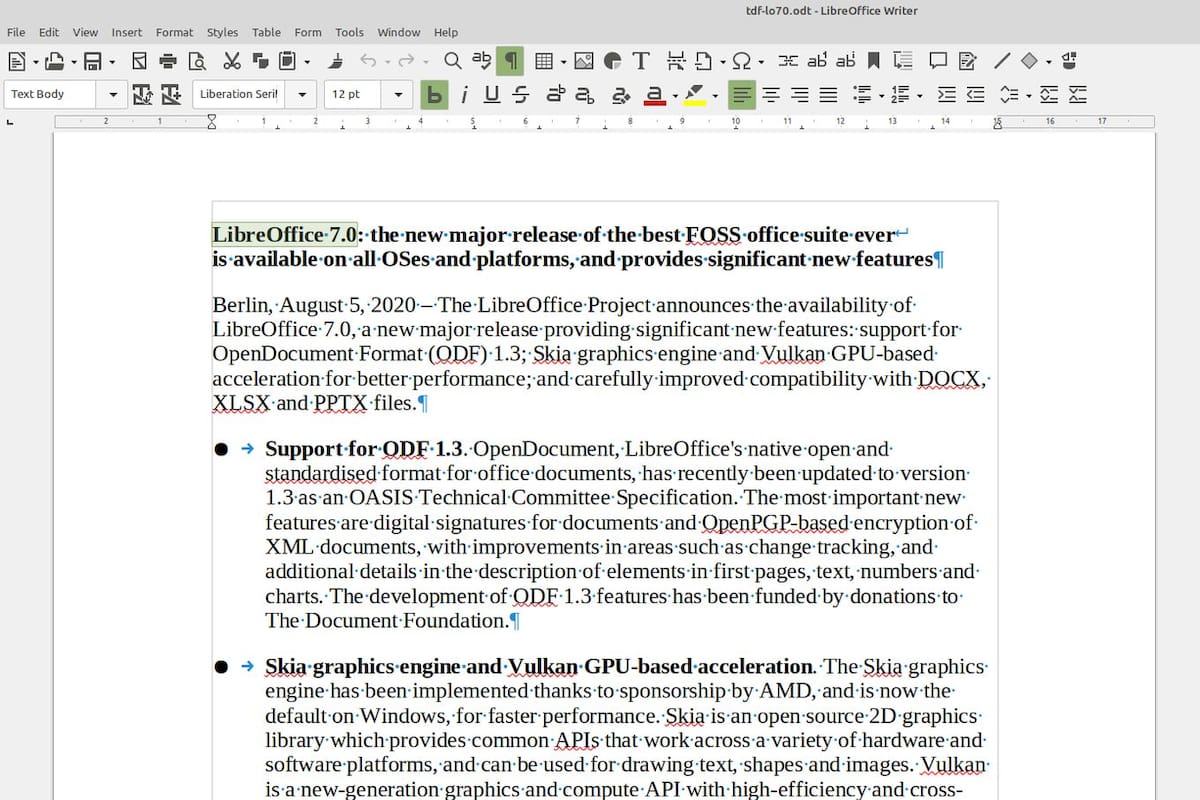Insert special character omega icon

pyautogui.click(x=742, y=61)
